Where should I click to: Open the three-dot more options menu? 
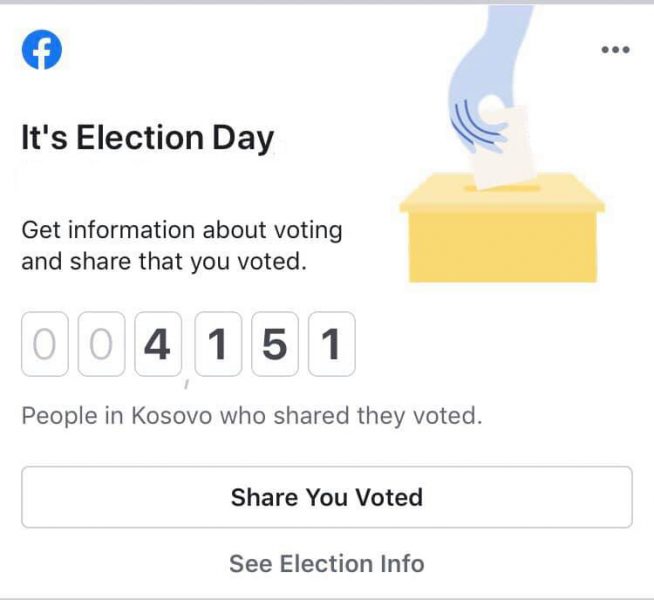click(x=615, y=50)
